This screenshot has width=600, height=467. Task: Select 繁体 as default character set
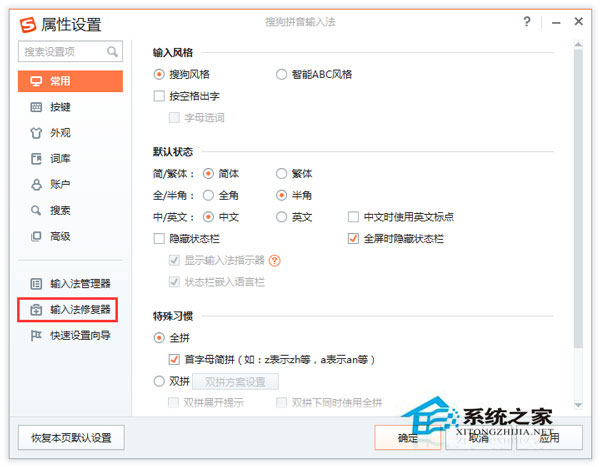[x=281, y=174]
